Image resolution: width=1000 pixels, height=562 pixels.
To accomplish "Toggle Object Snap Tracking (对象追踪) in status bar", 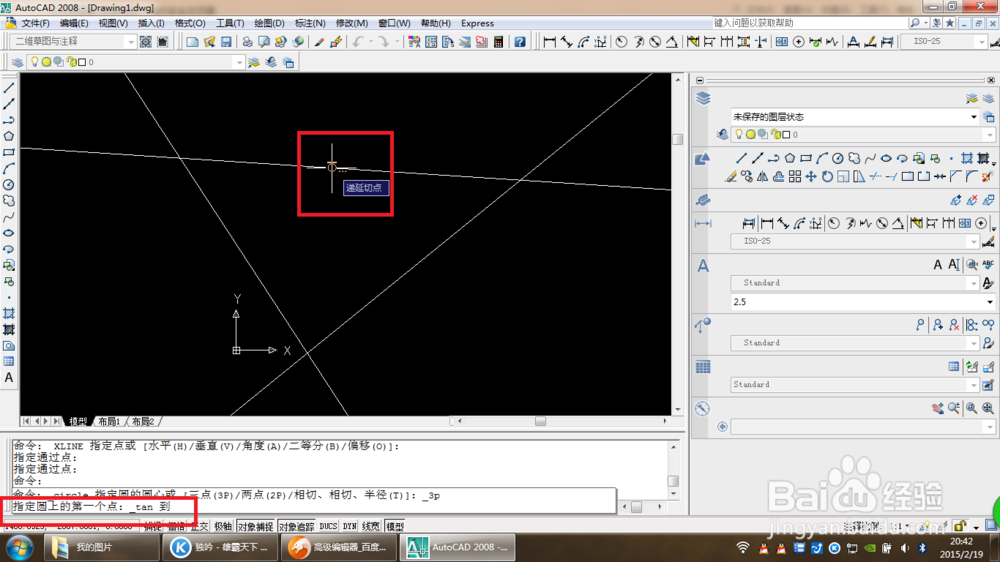I will pyautogui.click(x=296, y=526).
